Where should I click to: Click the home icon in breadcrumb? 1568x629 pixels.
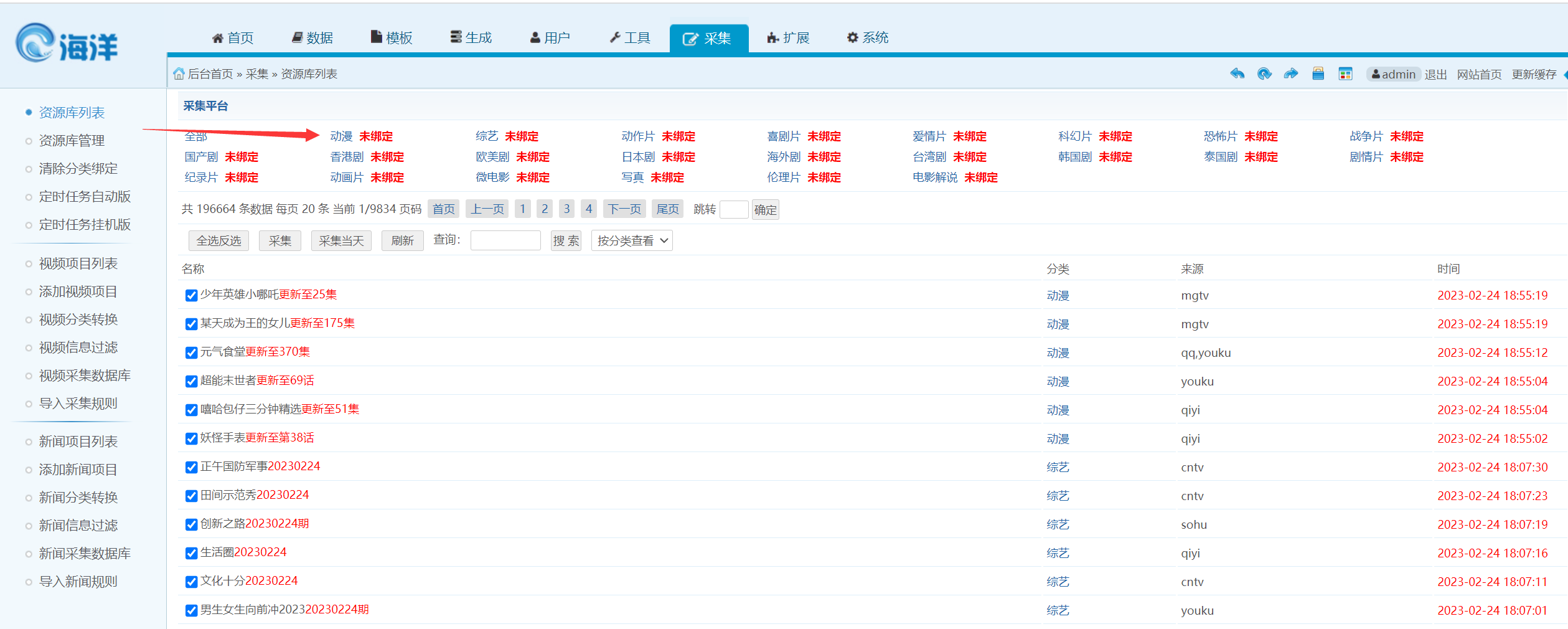click(179, 74)
